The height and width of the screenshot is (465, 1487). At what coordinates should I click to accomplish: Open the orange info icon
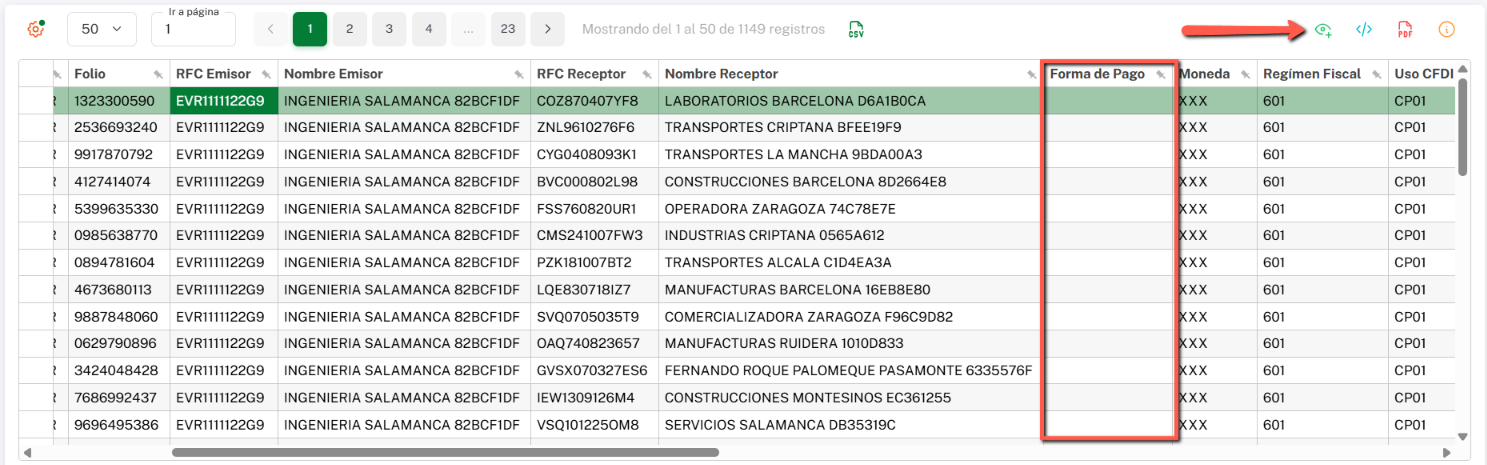click(1446, 30)
